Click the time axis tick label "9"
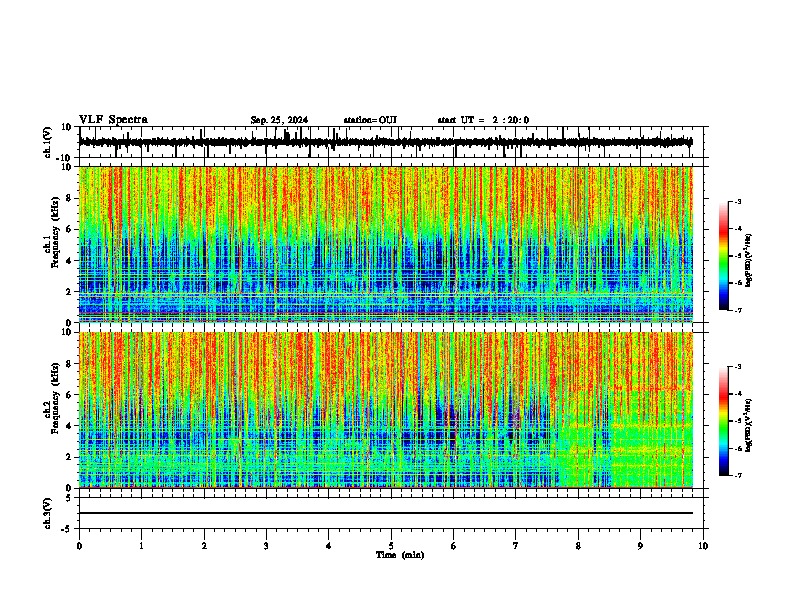The height and width of the screenshot is (612, 792). coord(640,546)
